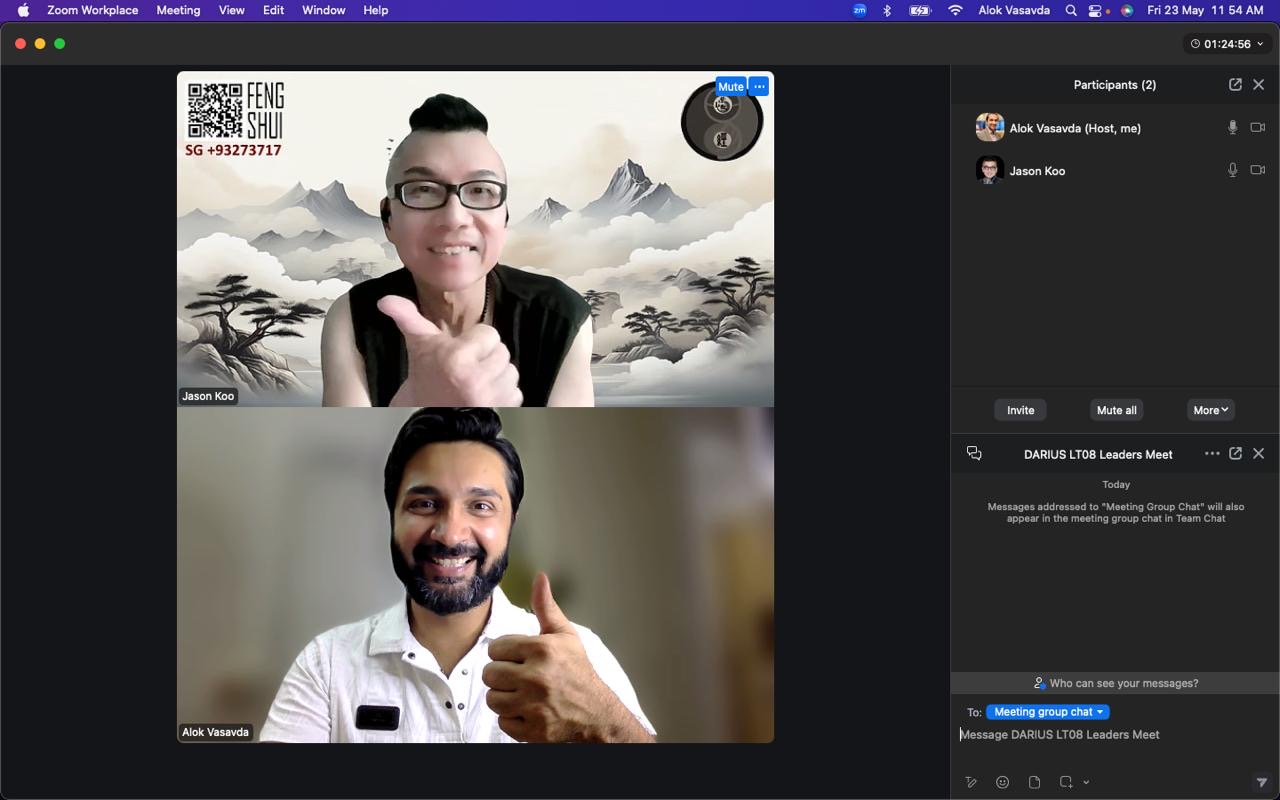Click the text formatting icon in chat
Viewport: 1280px width, 800px height.
point(970,782)
